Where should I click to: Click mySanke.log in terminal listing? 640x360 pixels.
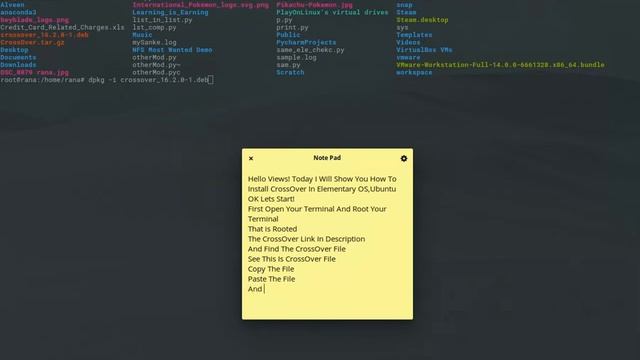[154, 42]
